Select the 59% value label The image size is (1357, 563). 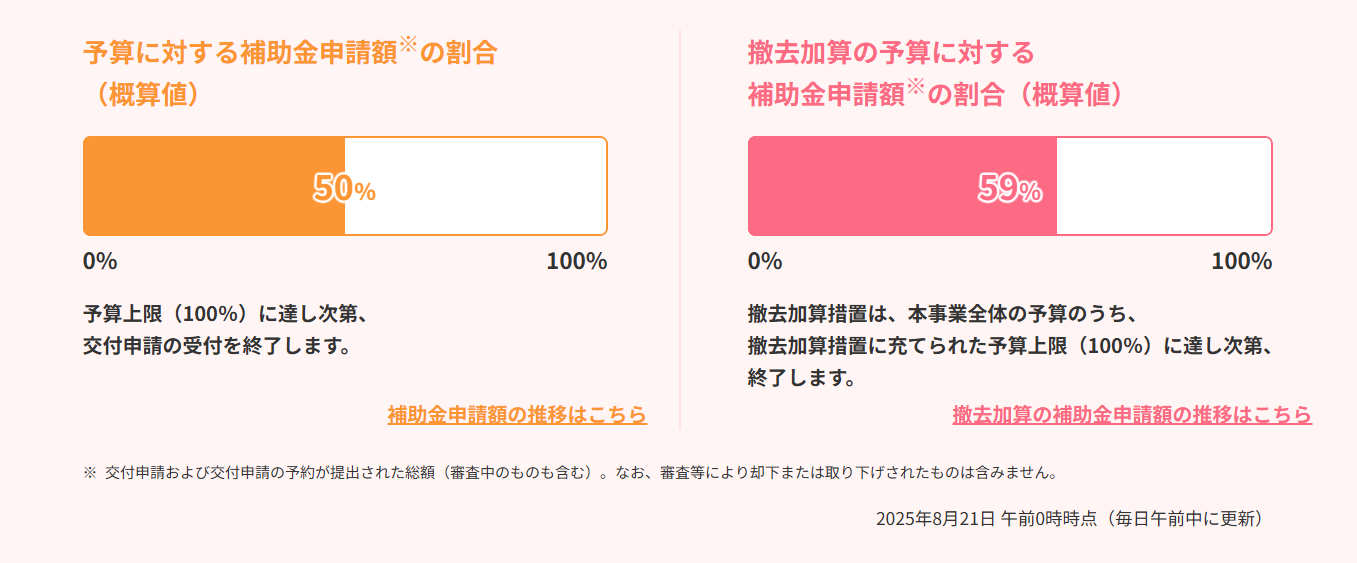[x=1009, y=188]
